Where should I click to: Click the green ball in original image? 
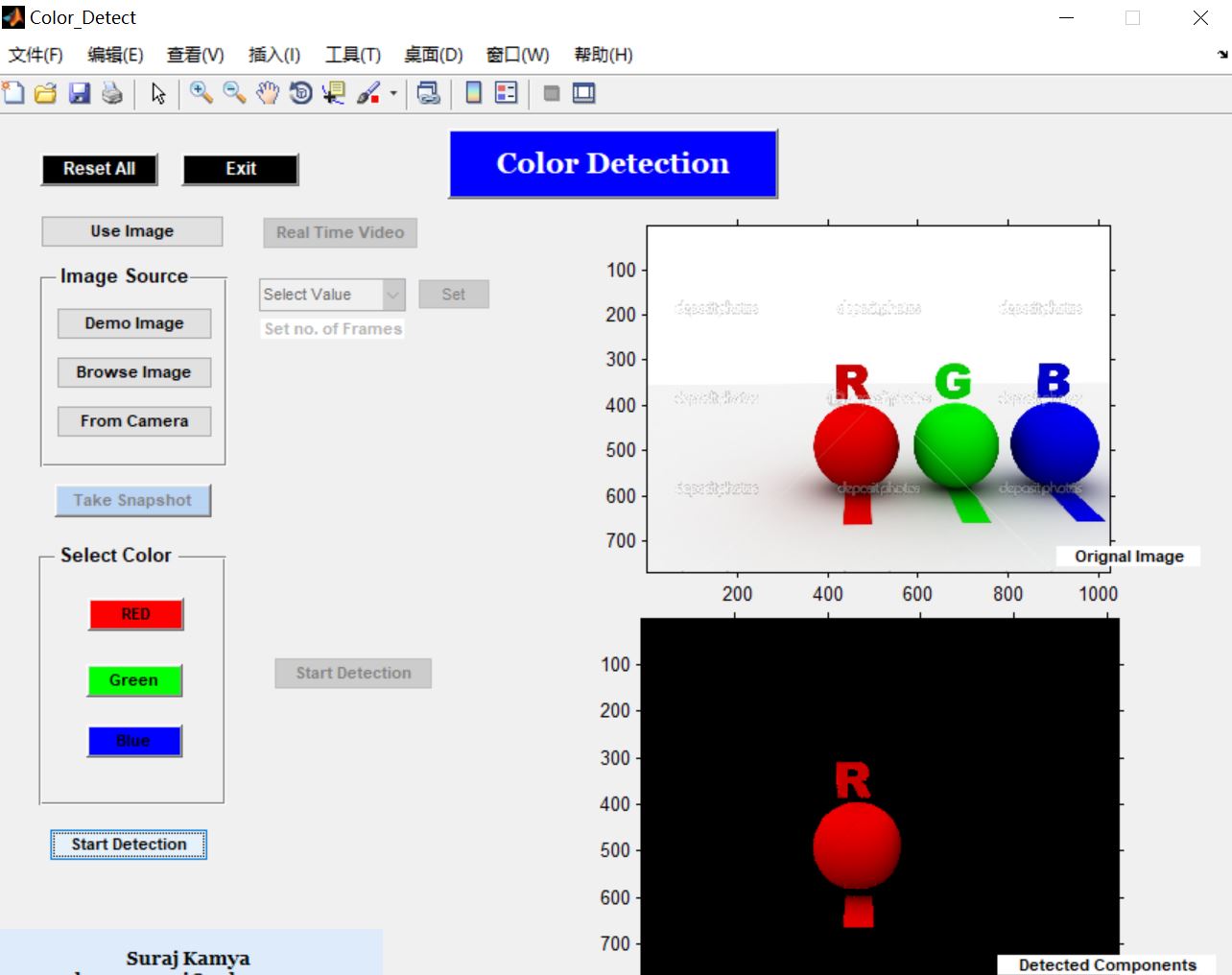[956, 445]
